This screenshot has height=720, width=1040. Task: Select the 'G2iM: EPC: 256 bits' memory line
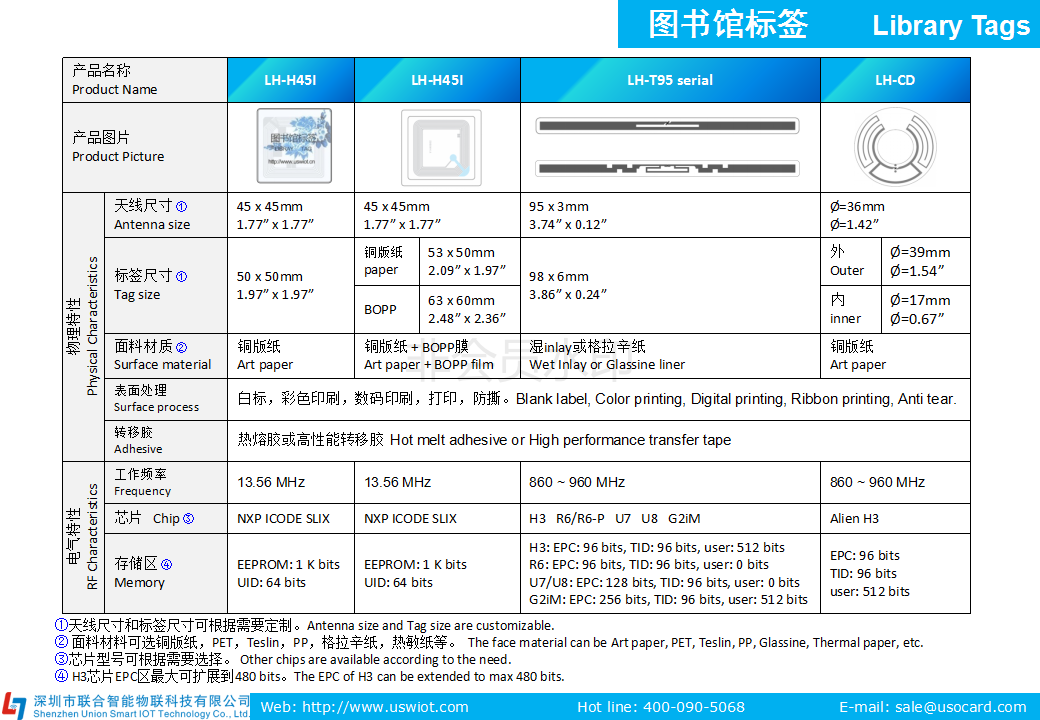coord(668,599)
